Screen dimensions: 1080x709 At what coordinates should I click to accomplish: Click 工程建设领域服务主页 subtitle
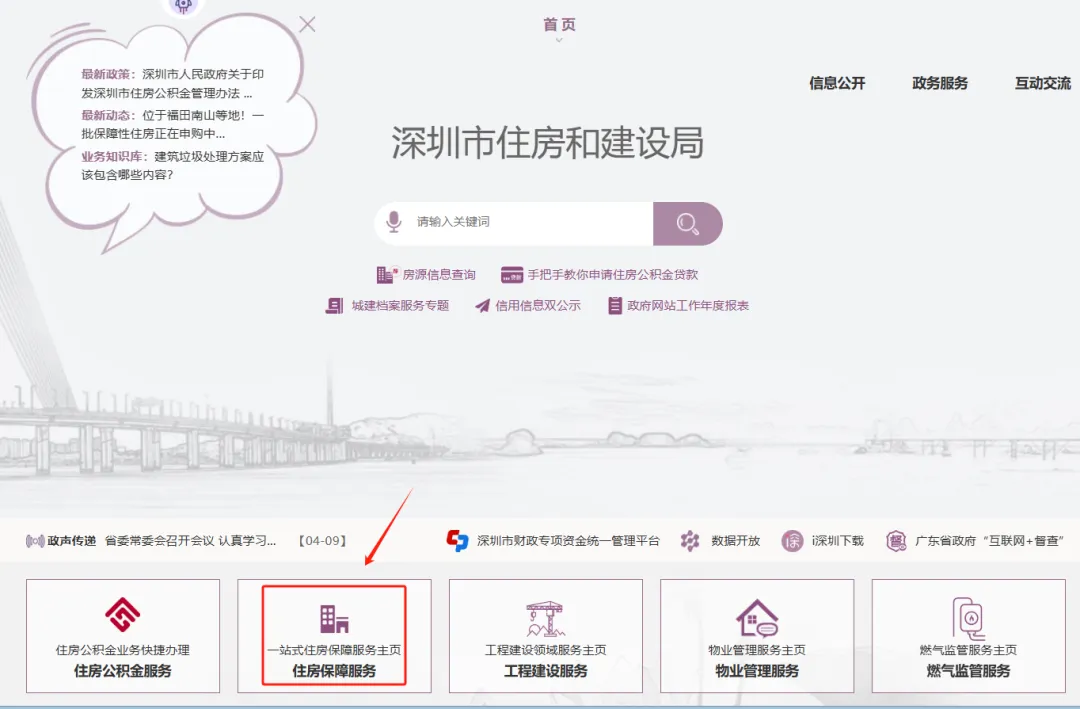(x=546, y=650)
